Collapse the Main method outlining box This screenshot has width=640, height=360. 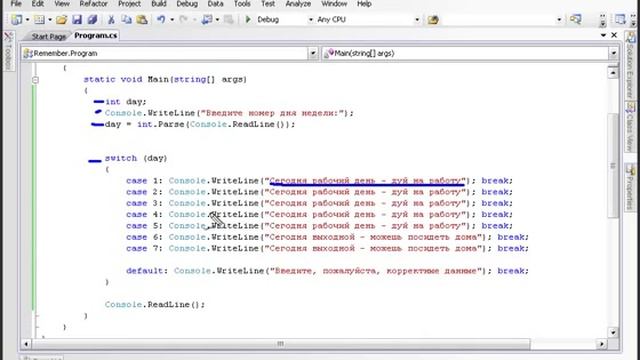(x=36, y=80)
